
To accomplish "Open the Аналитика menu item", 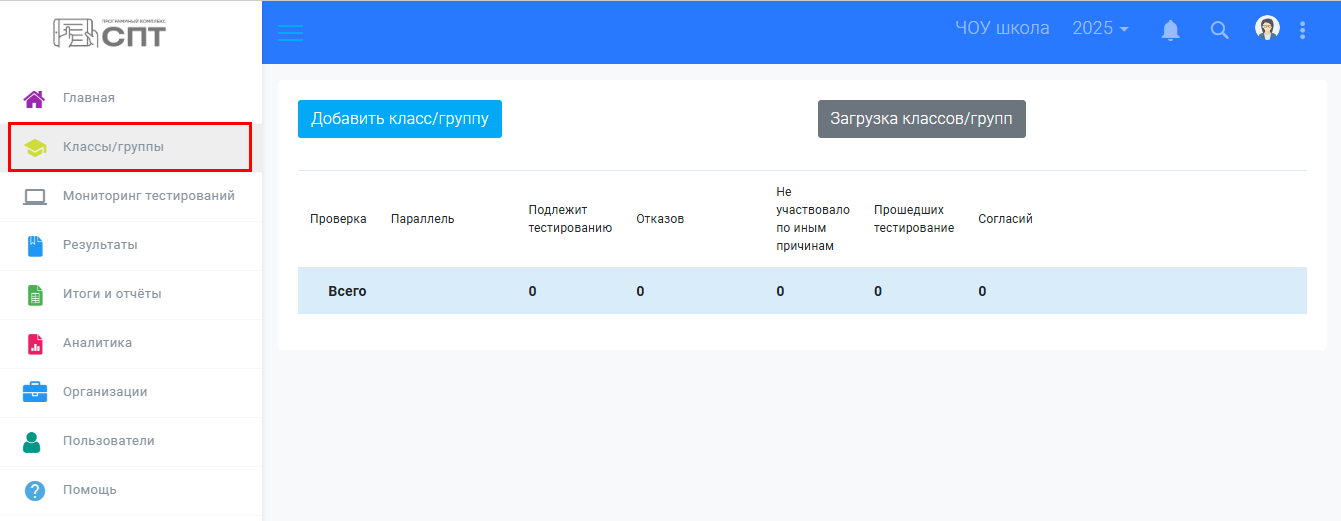I will click(x=97, y=343).
